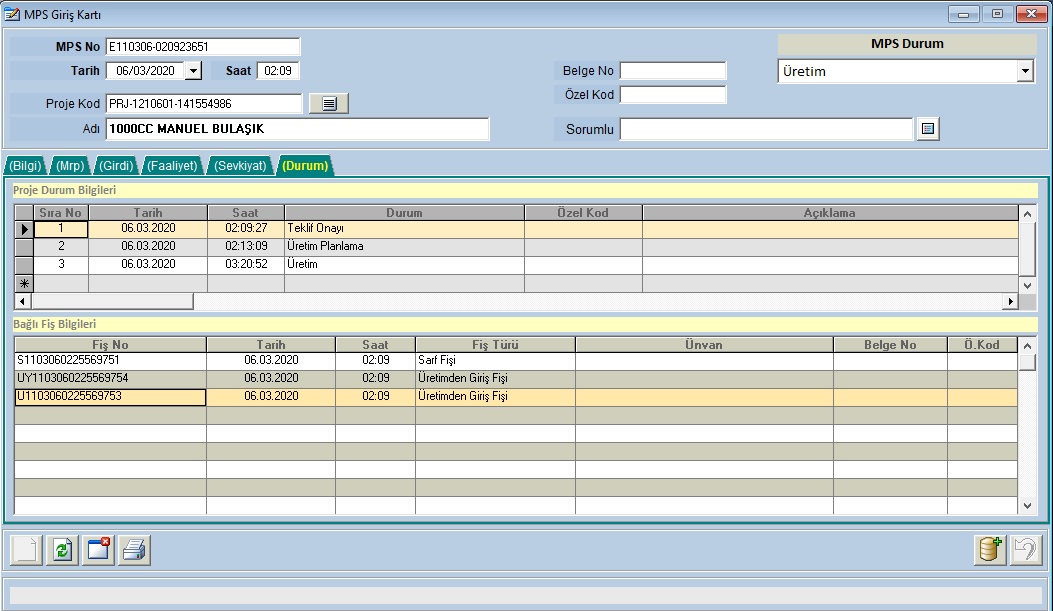Click the Fiş No column header

click(110, 344)
